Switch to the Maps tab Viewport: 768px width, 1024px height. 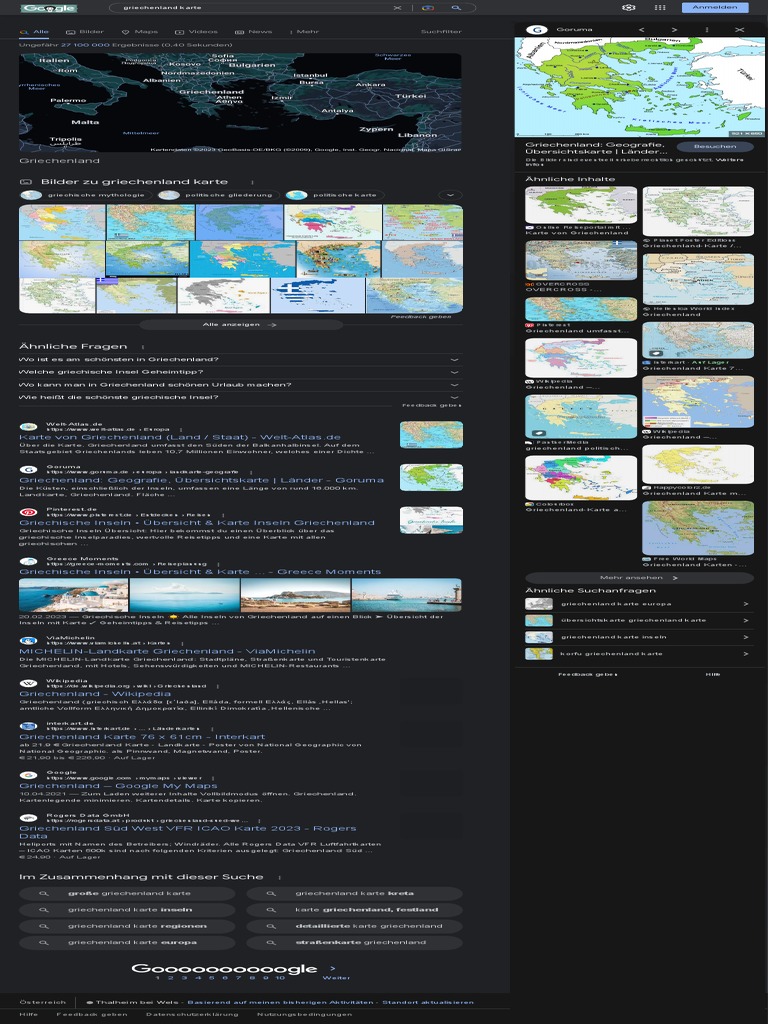140,31
